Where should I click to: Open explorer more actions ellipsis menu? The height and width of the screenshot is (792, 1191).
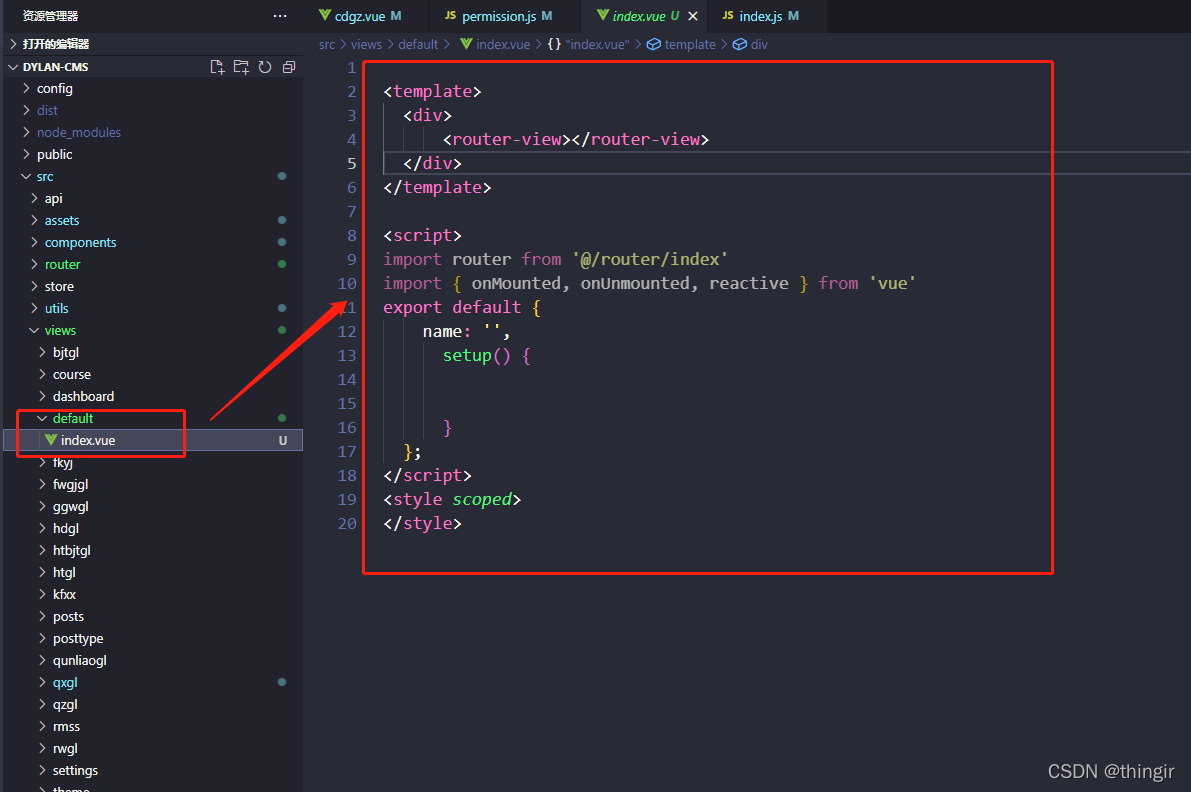point(280,16)
